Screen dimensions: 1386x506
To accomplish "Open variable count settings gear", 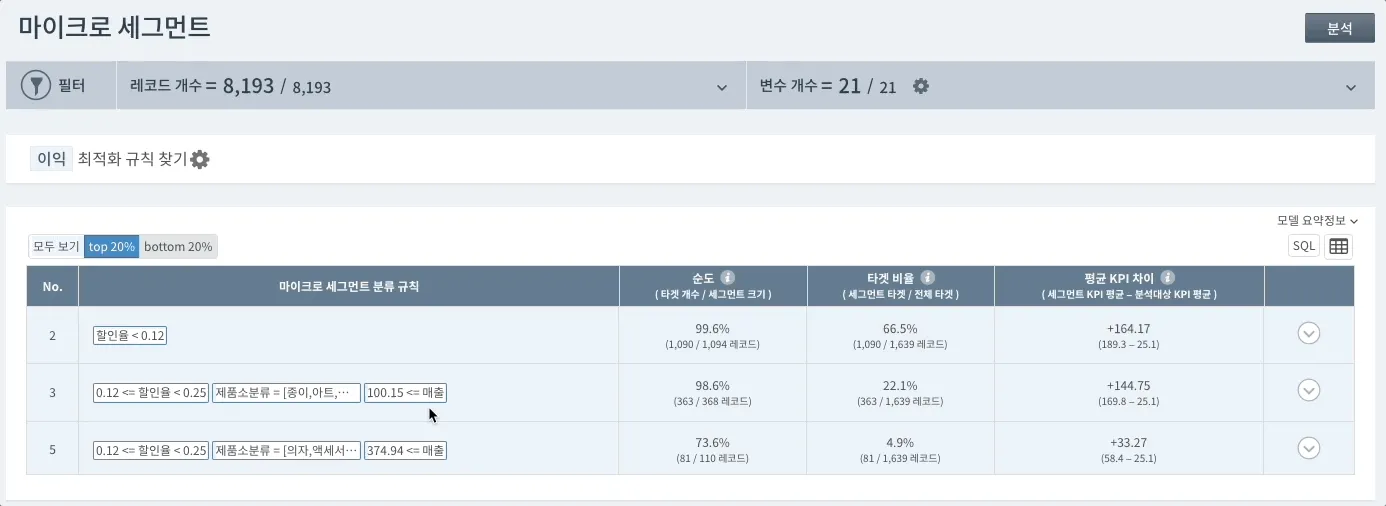I will (921, 86).
